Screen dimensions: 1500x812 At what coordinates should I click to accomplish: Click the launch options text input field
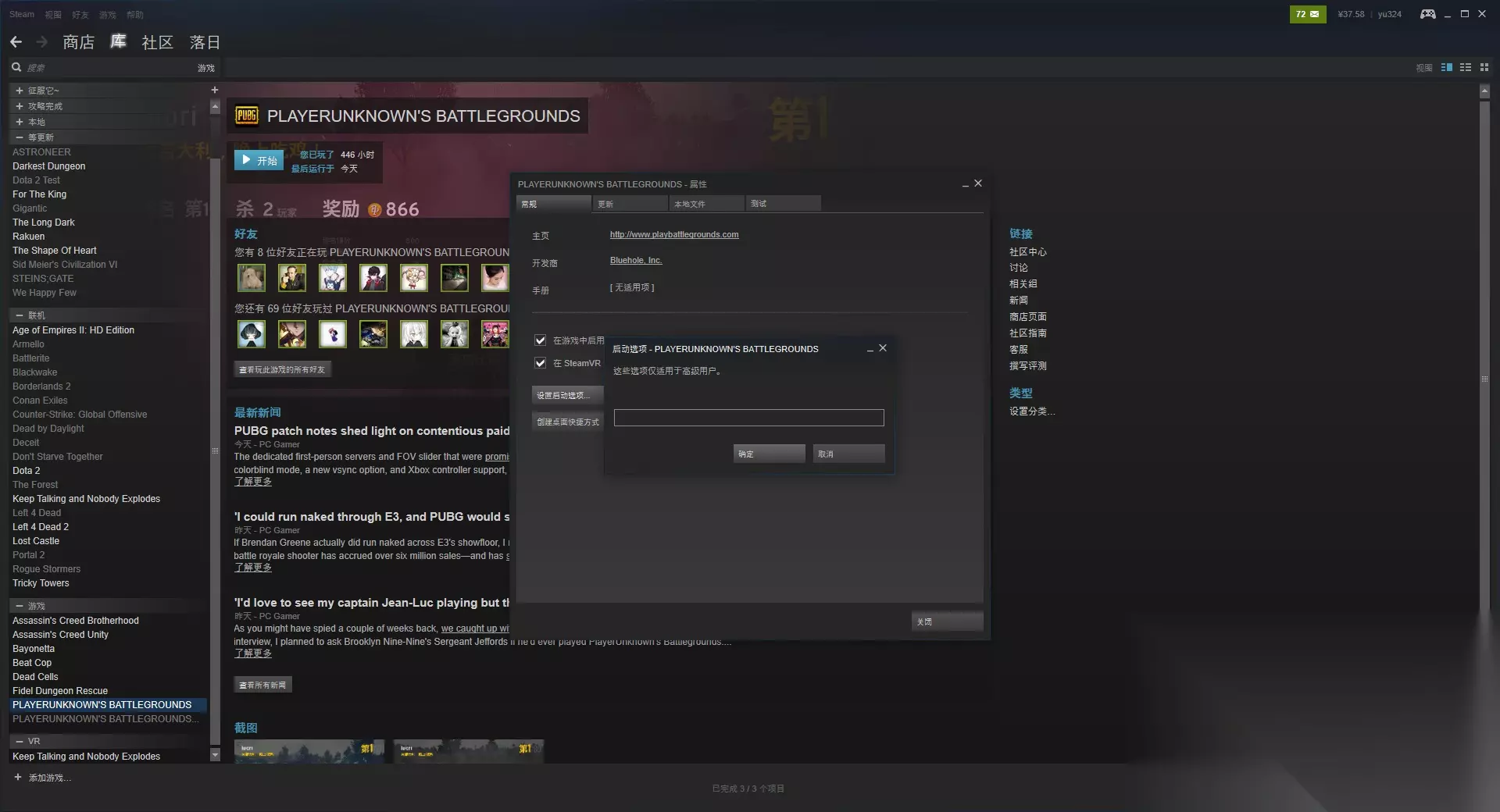coord(748,418)
